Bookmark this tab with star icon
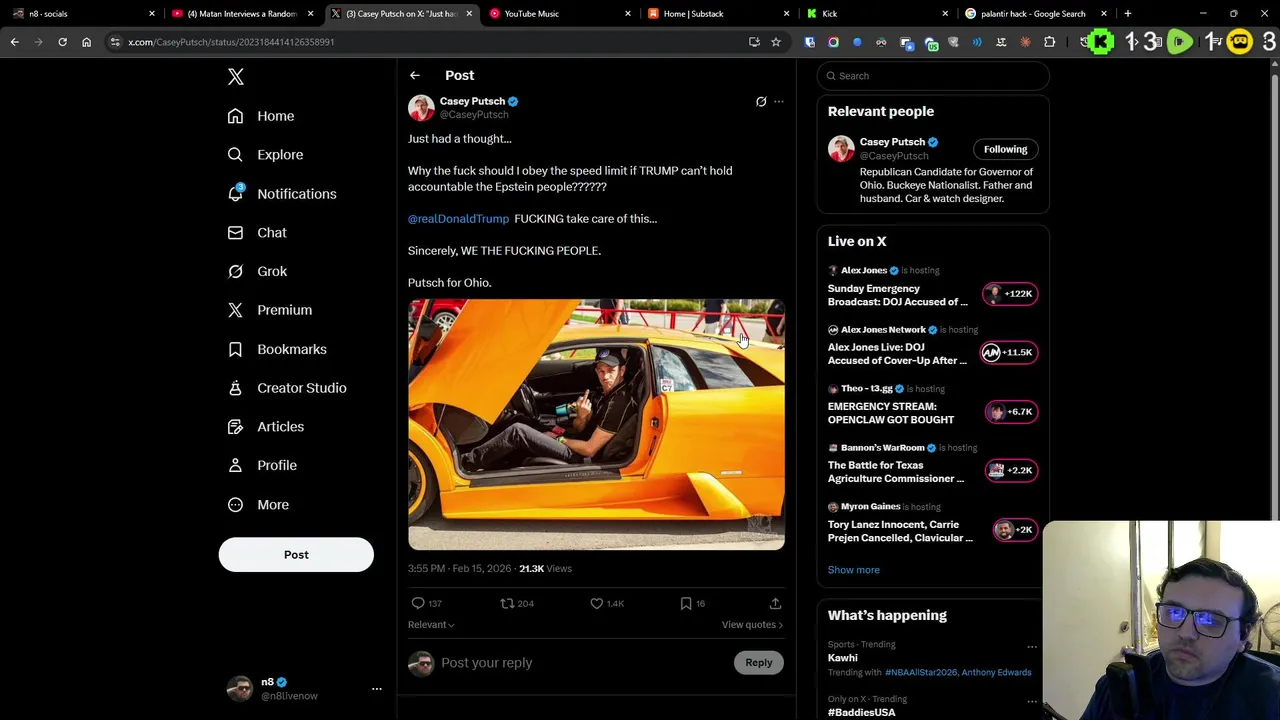This screenshot has width=1280, height=720. coord(775,42)
